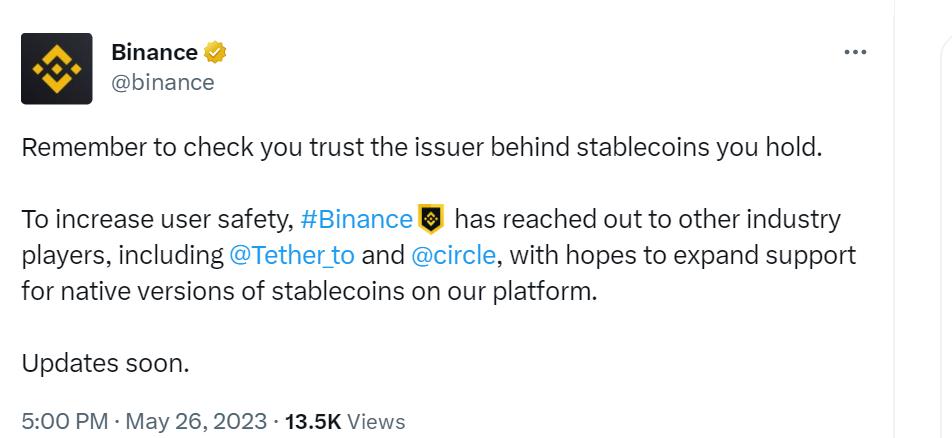The height and width of the screenshot is (438, 952).
Task: Click the "Updates soon." text
Action: coord(105,363)
